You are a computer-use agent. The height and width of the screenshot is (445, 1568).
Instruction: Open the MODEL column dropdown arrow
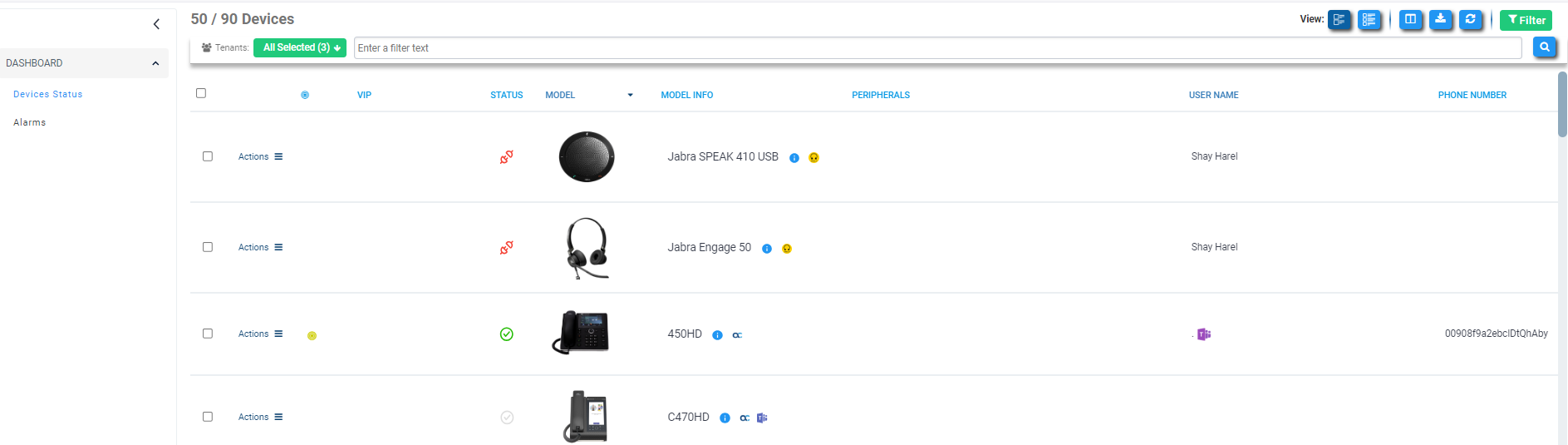coord(630,96)
